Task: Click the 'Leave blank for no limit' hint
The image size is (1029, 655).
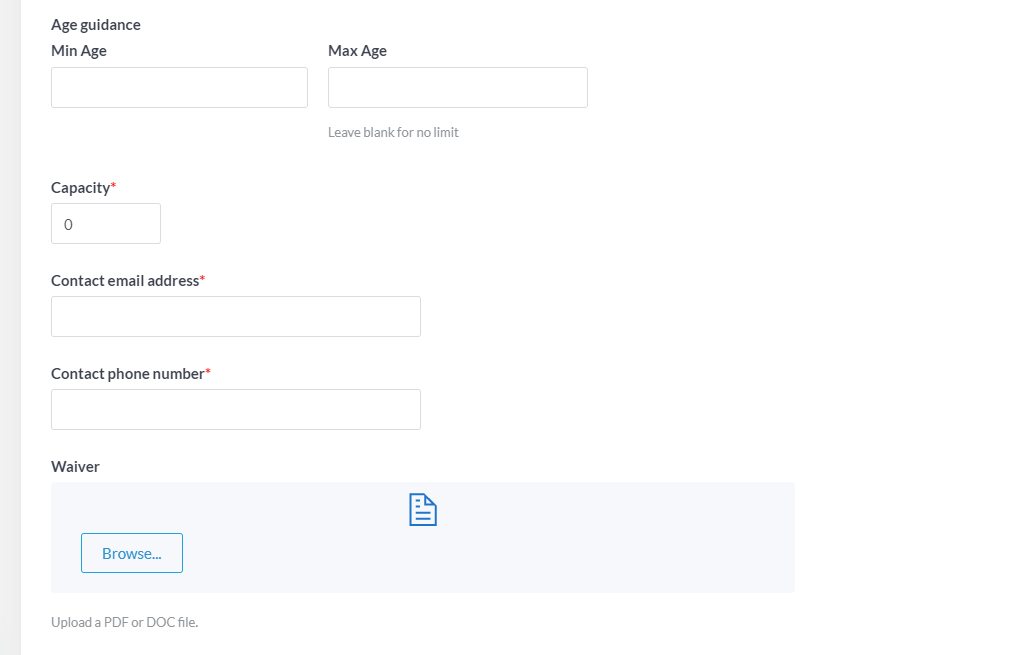Action: 393,133
